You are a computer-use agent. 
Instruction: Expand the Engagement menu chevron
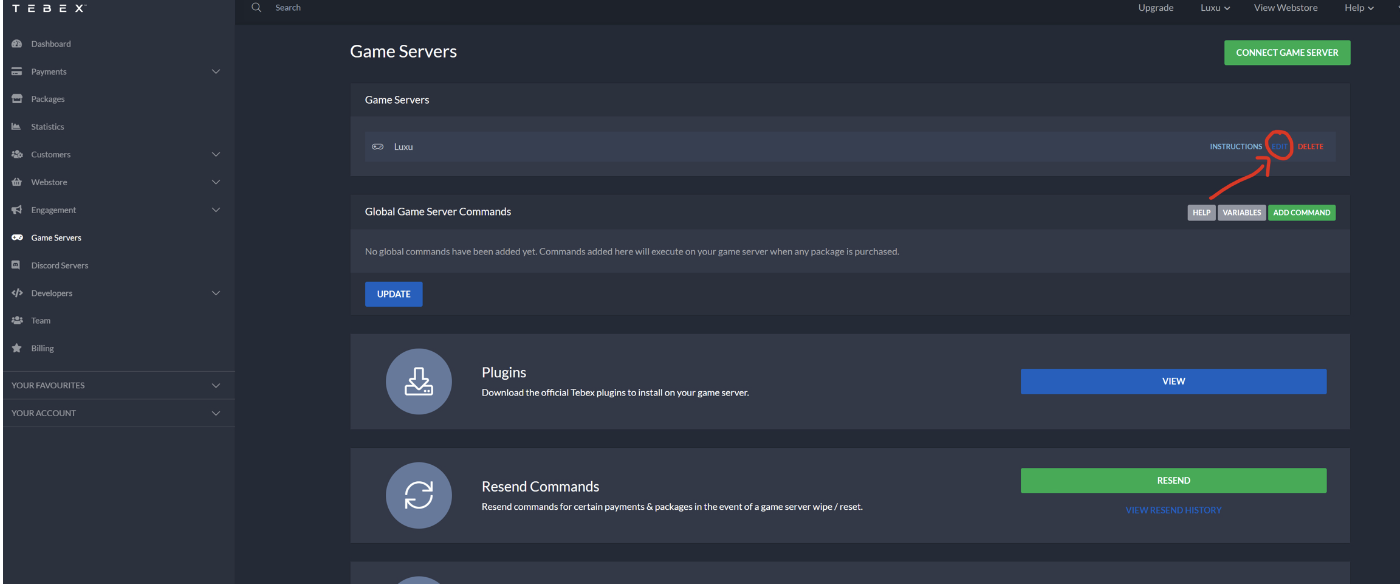click(216, 210)
